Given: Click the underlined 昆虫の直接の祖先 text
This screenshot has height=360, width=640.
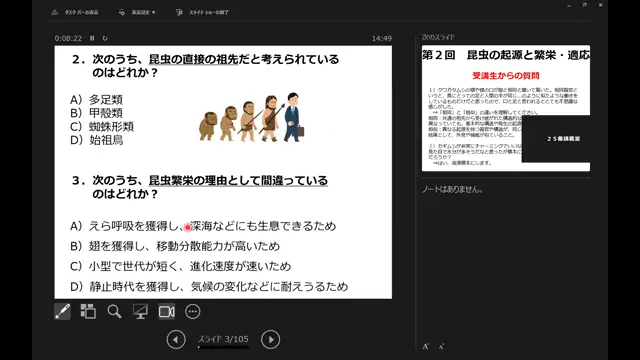Looking at the screenshot, I should (x=193, y=60).
